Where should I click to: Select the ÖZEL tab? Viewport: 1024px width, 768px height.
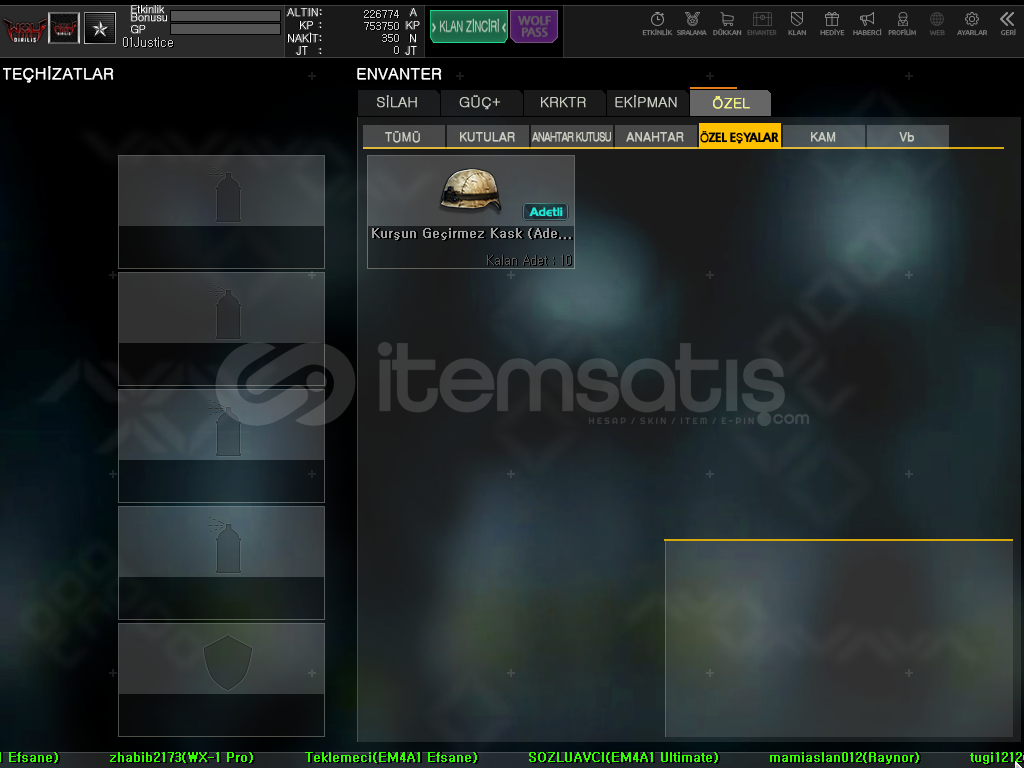click(x=731, y=103)
